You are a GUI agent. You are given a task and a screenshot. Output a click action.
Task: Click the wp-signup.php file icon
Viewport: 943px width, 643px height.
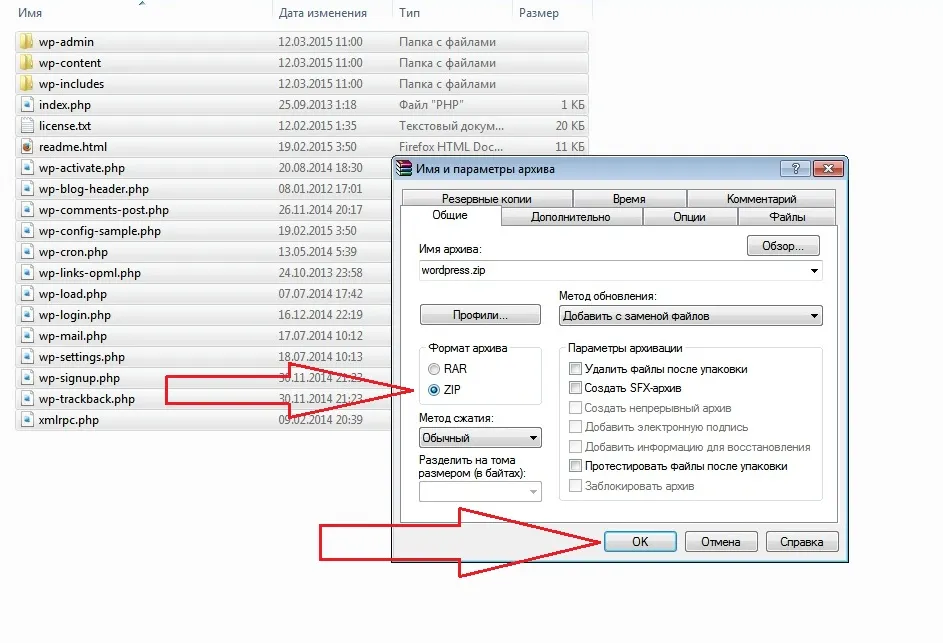tap(26, 378)
